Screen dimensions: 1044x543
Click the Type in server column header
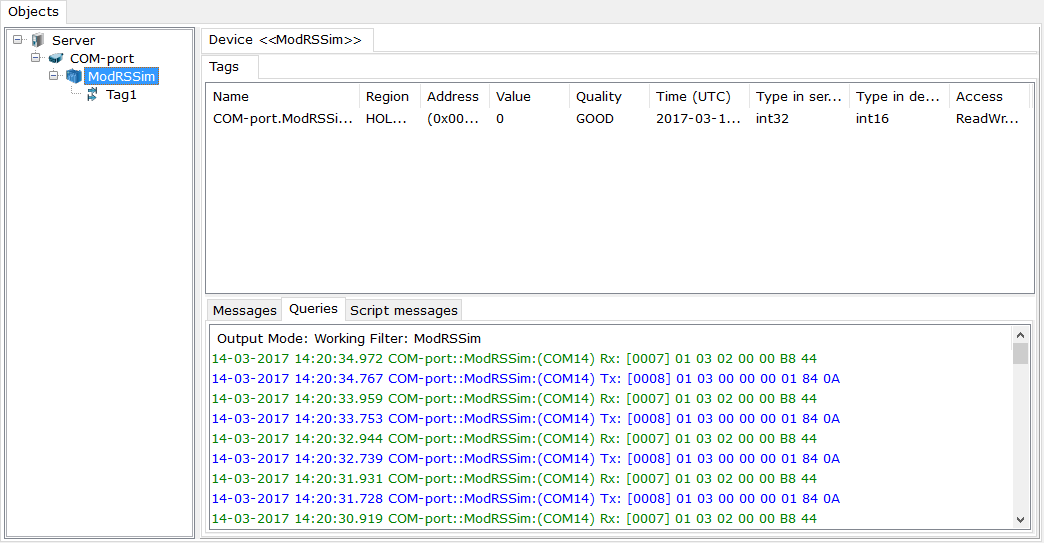[798, 96]
